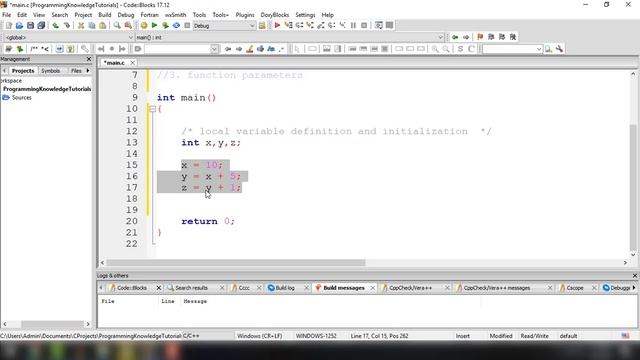
Task: Close the Logs & others panel
Action: tap(635, 276)
